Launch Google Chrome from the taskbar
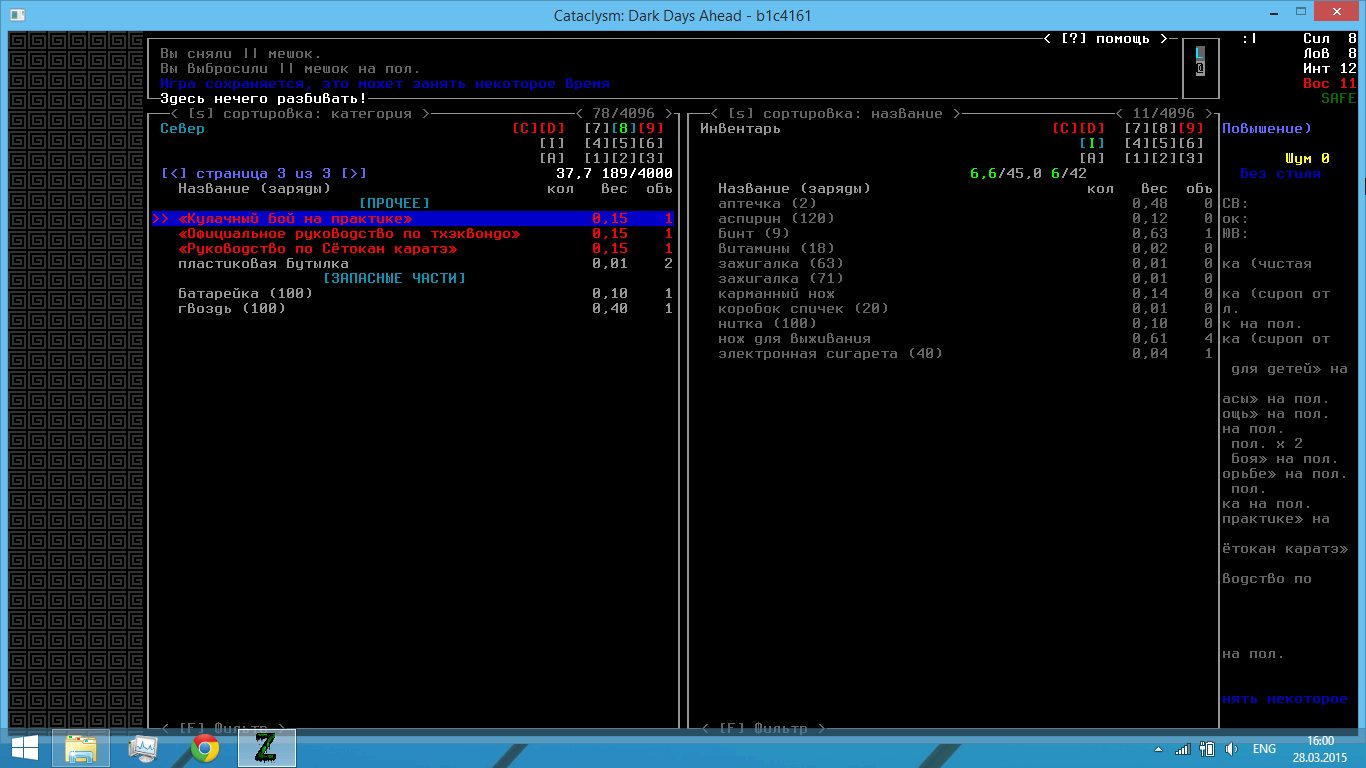This screenshot has height=768, width=1366. pos(205,748)
